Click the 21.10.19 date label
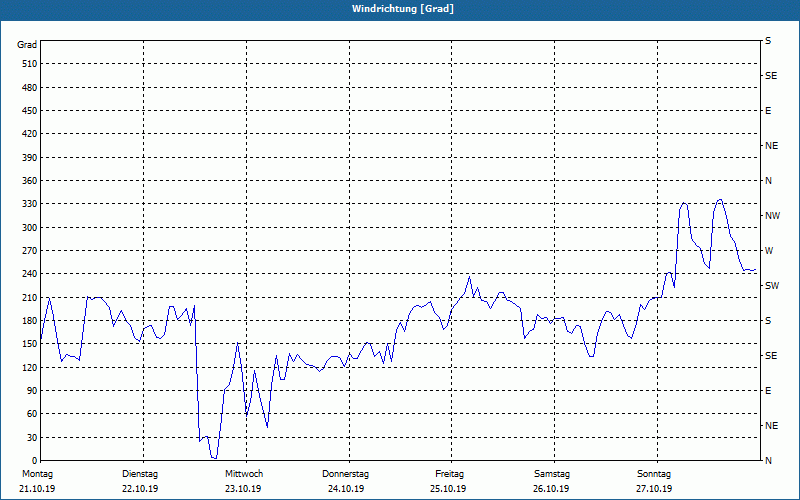This screenshot has width=800, height=500. pos(37,489)
